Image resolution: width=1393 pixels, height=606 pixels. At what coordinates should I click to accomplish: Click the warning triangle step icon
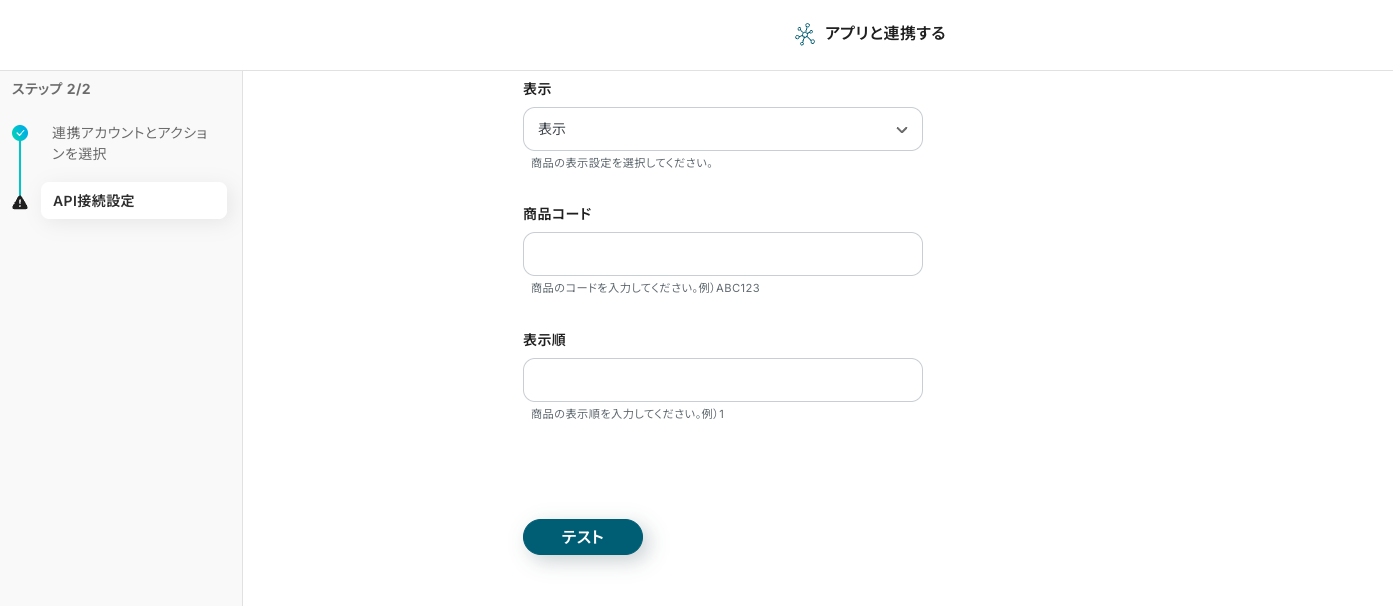20,202
